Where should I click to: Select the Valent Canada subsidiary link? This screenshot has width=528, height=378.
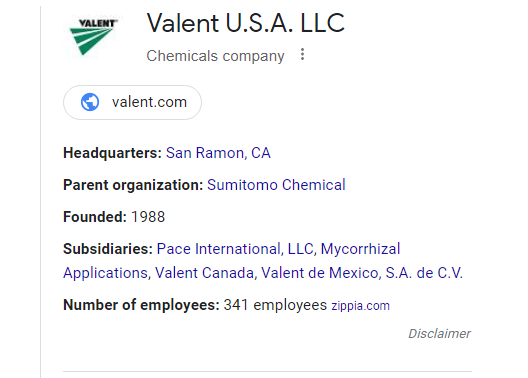tap(204, 273)
